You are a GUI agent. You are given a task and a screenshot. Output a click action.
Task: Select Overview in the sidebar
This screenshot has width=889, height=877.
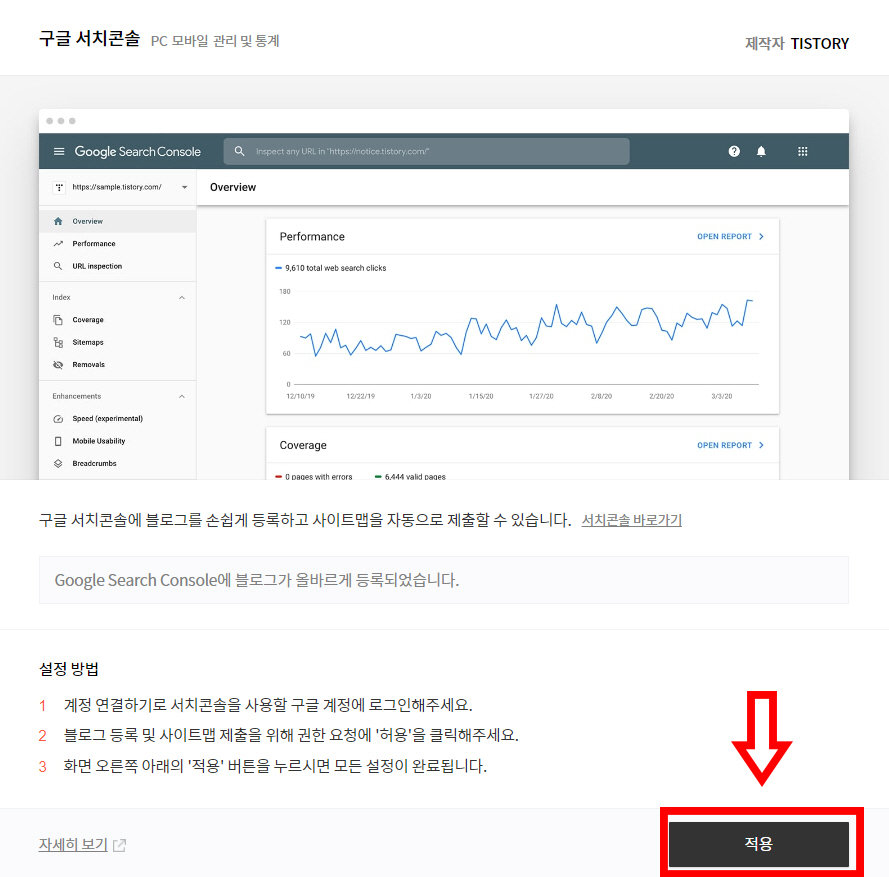pyautogui.click(x=117, y=221)
